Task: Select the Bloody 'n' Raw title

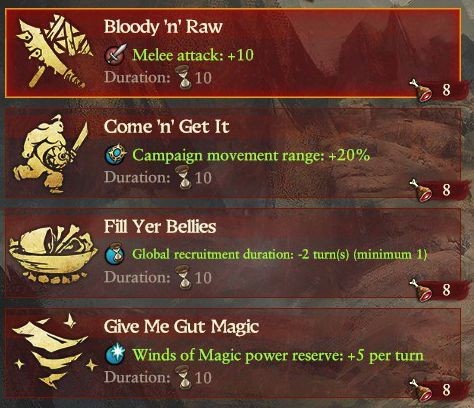Action: pyautogui.click(x=163, y=27)
